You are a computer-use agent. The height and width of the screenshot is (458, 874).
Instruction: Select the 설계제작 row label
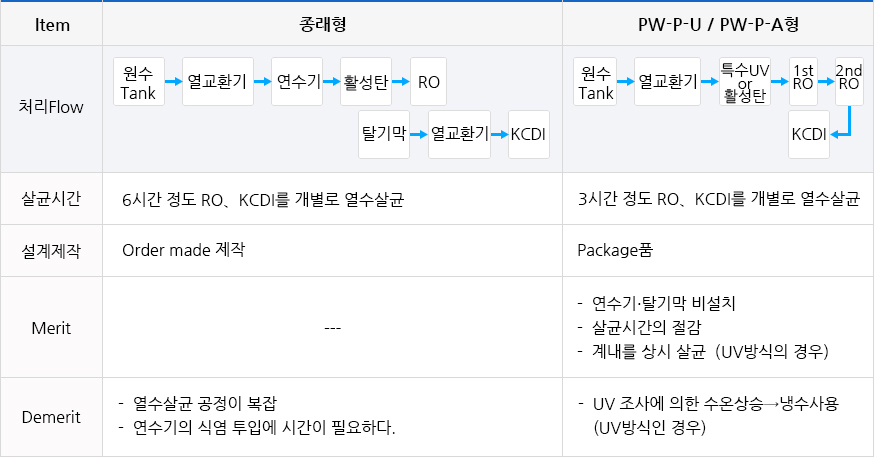[51, 251]
